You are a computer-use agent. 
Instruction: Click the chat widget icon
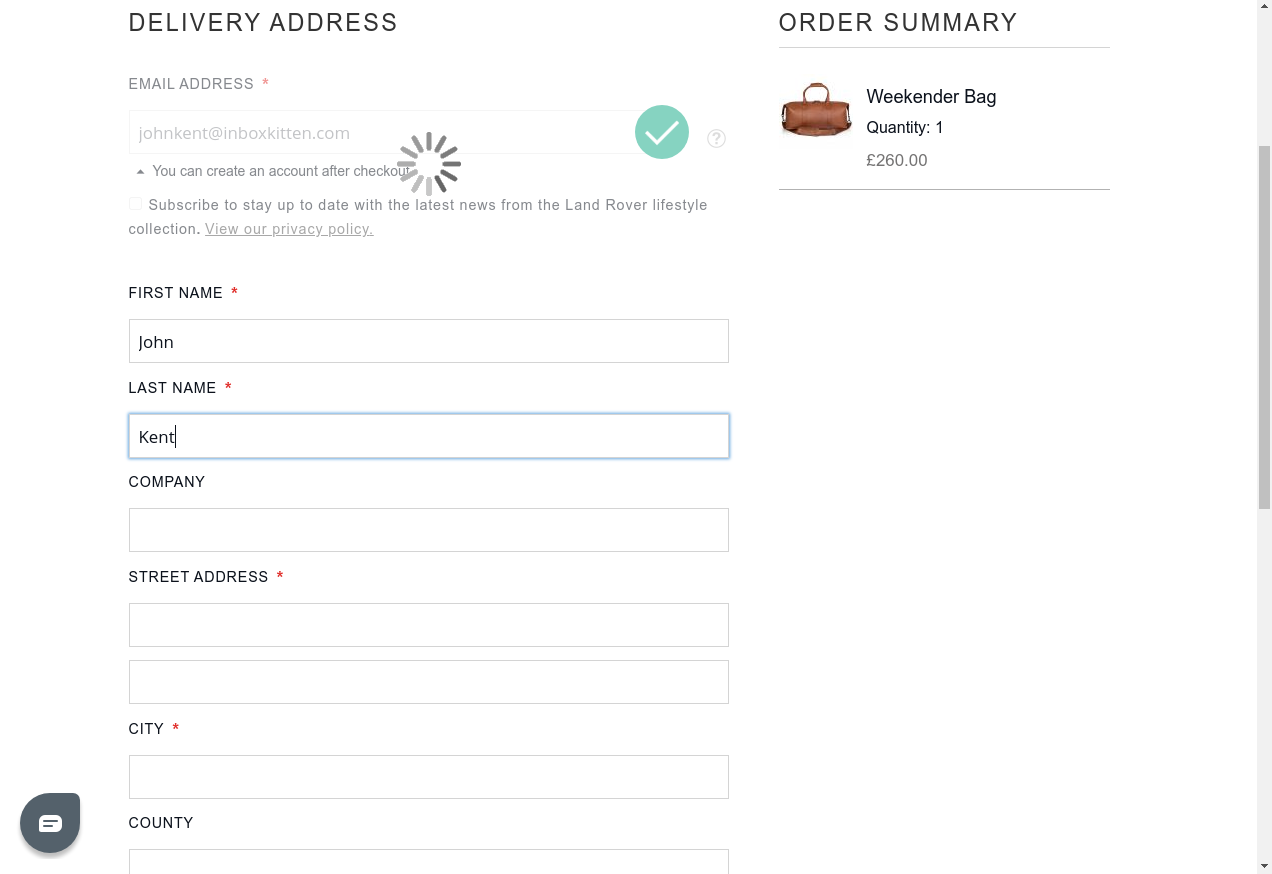coord(50,822)
